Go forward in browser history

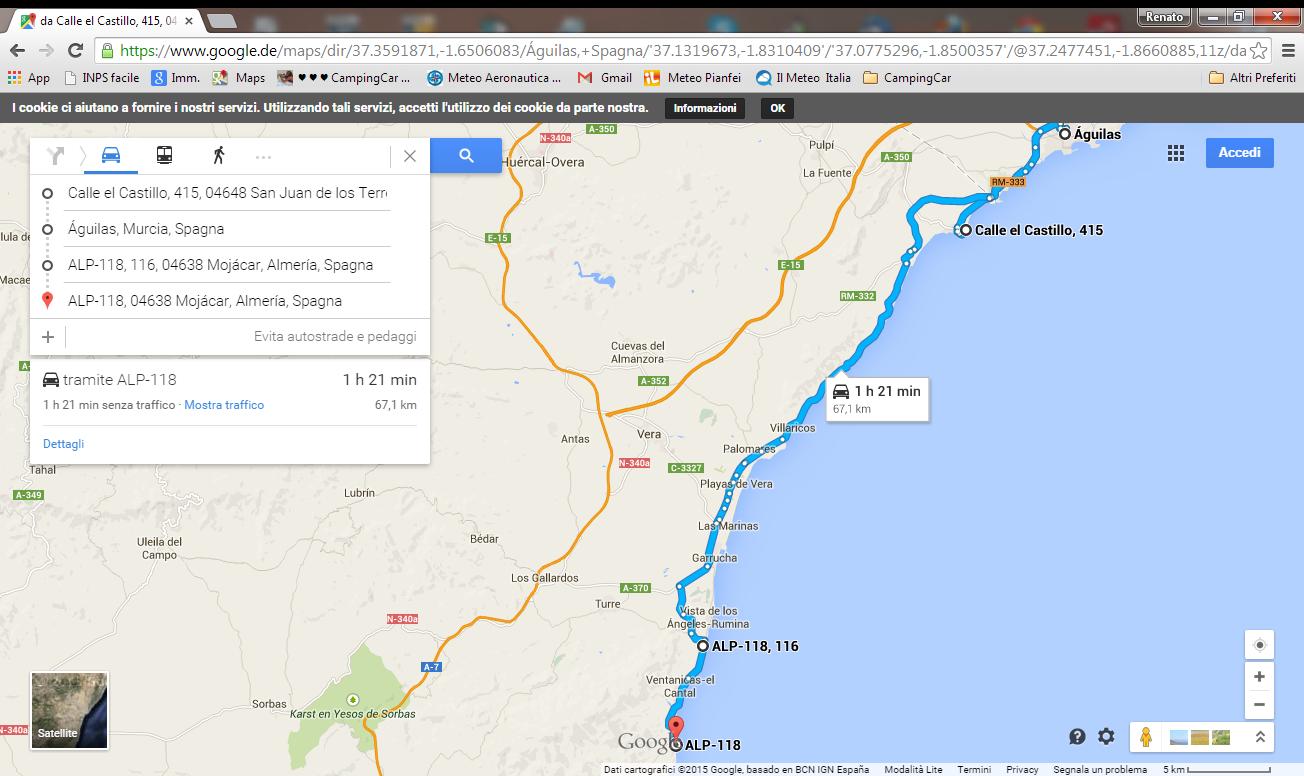(46, 50)
